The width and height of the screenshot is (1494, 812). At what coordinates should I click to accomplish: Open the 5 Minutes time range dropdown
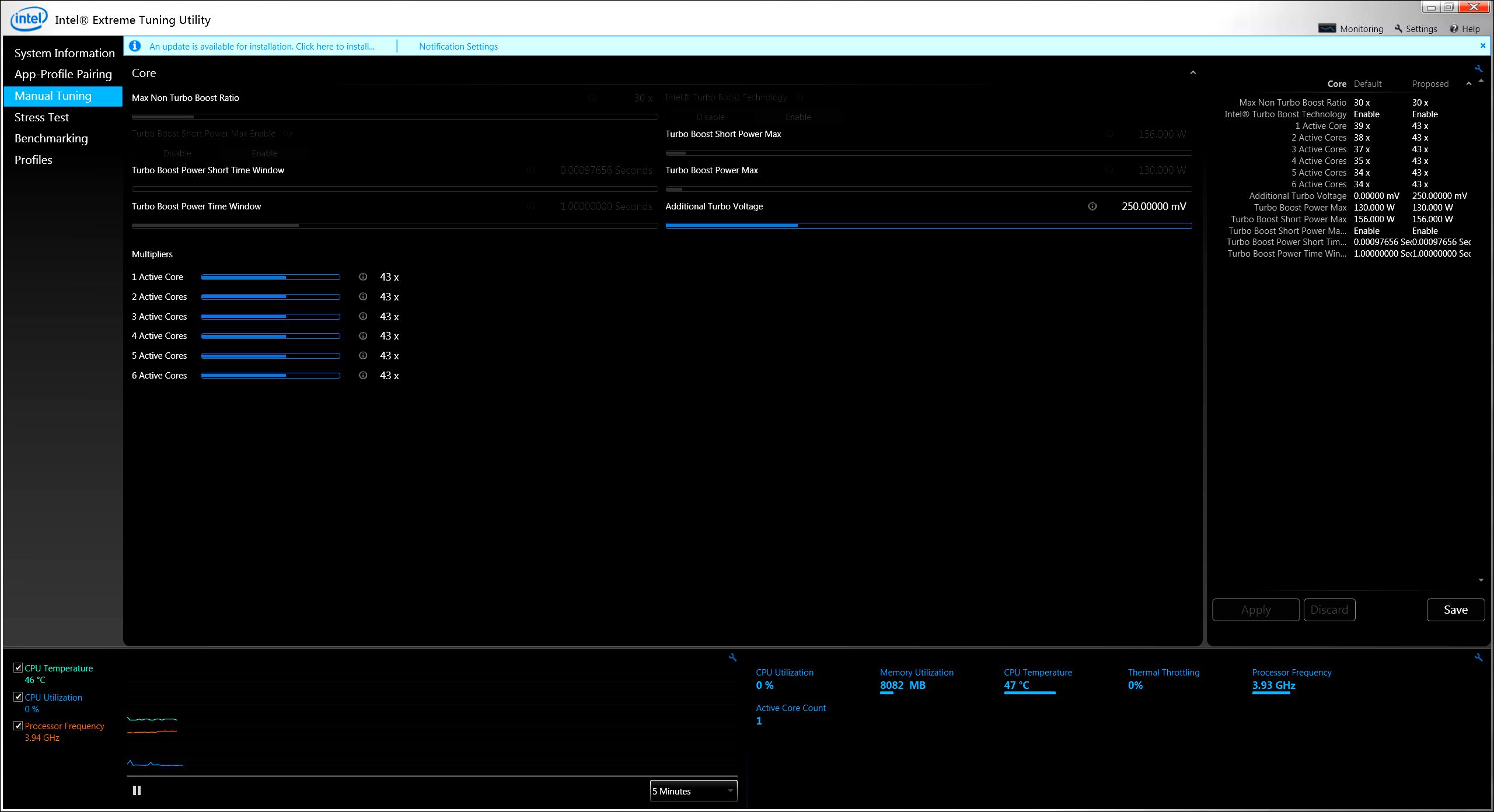point(693,791)
